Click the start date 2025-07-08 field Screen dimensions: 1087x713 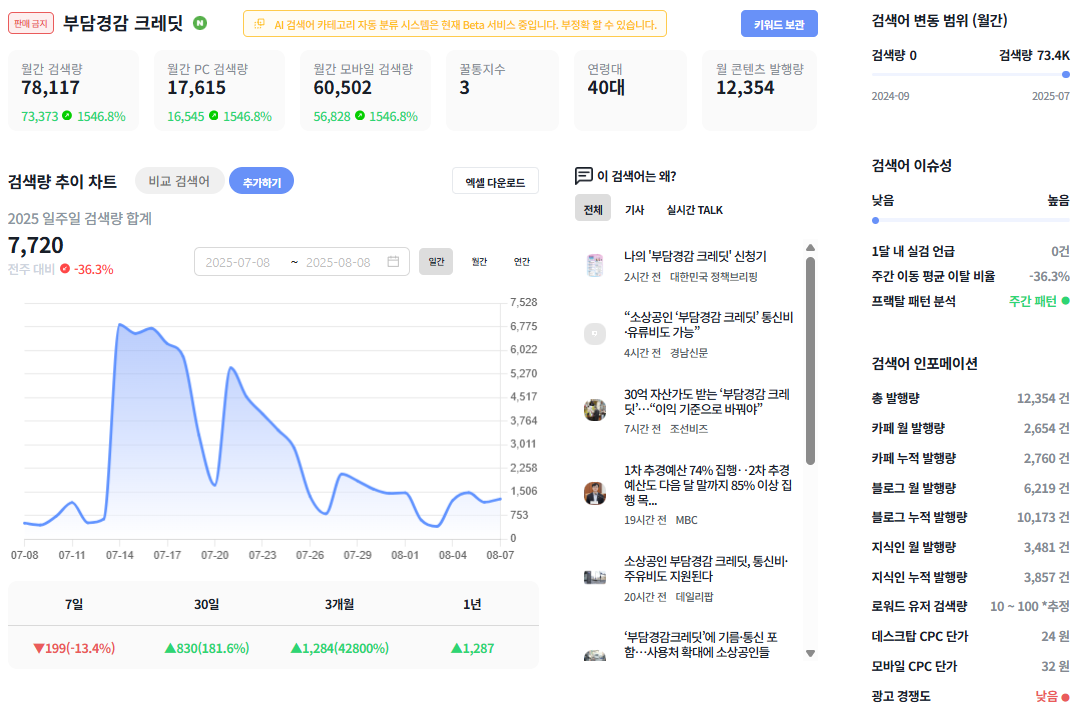pos(238,262)
